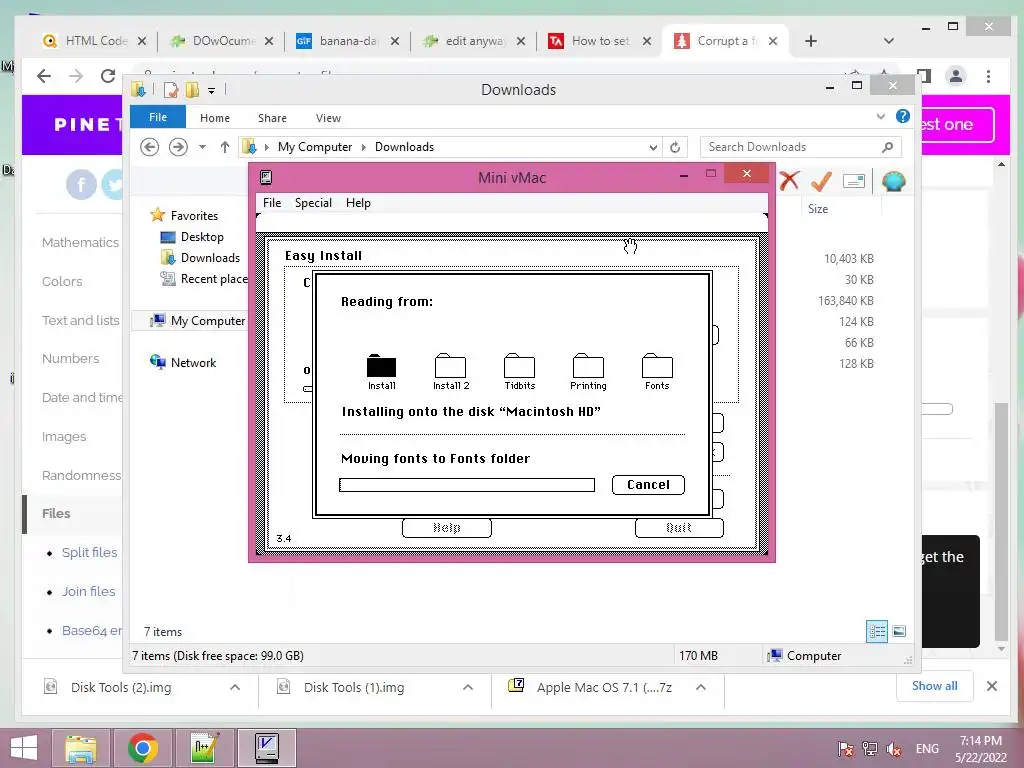
Task: Click the orange checkmark icon
Action: coord(822,180)
